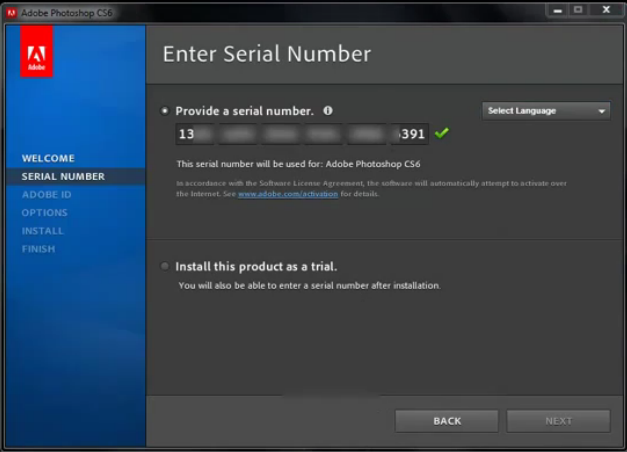Go to the Welcome step in the sidebar
Viewport: 627px width, 452px height.
pos(48,158)
